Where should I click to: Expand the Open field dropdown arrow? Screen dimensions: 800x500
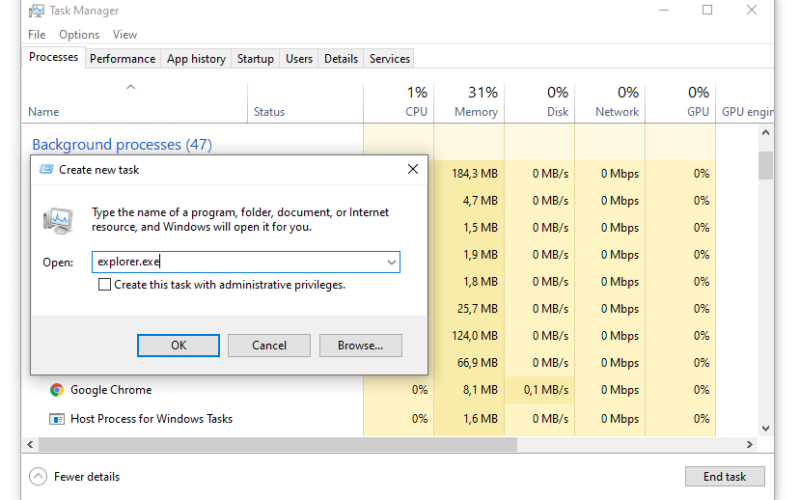click(x=391, y=262)
